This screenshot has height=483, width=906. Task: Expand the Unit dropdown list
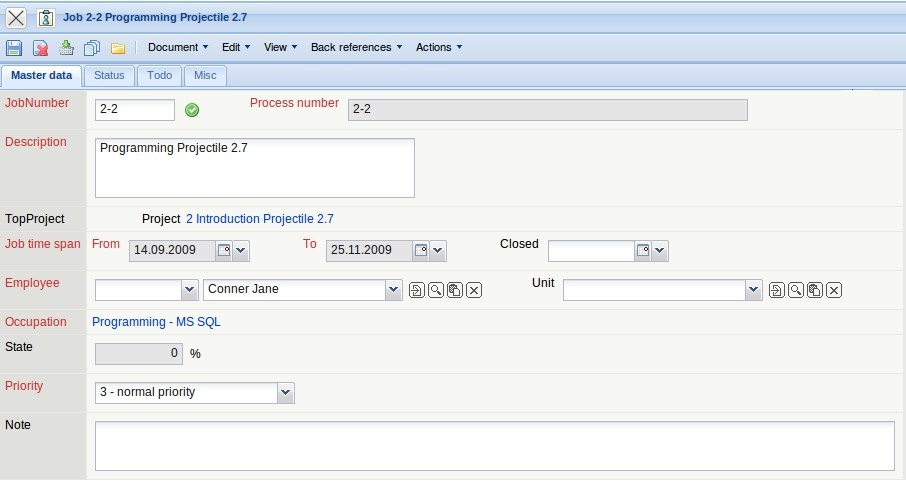pyautogui.click(x=754, y=290)
